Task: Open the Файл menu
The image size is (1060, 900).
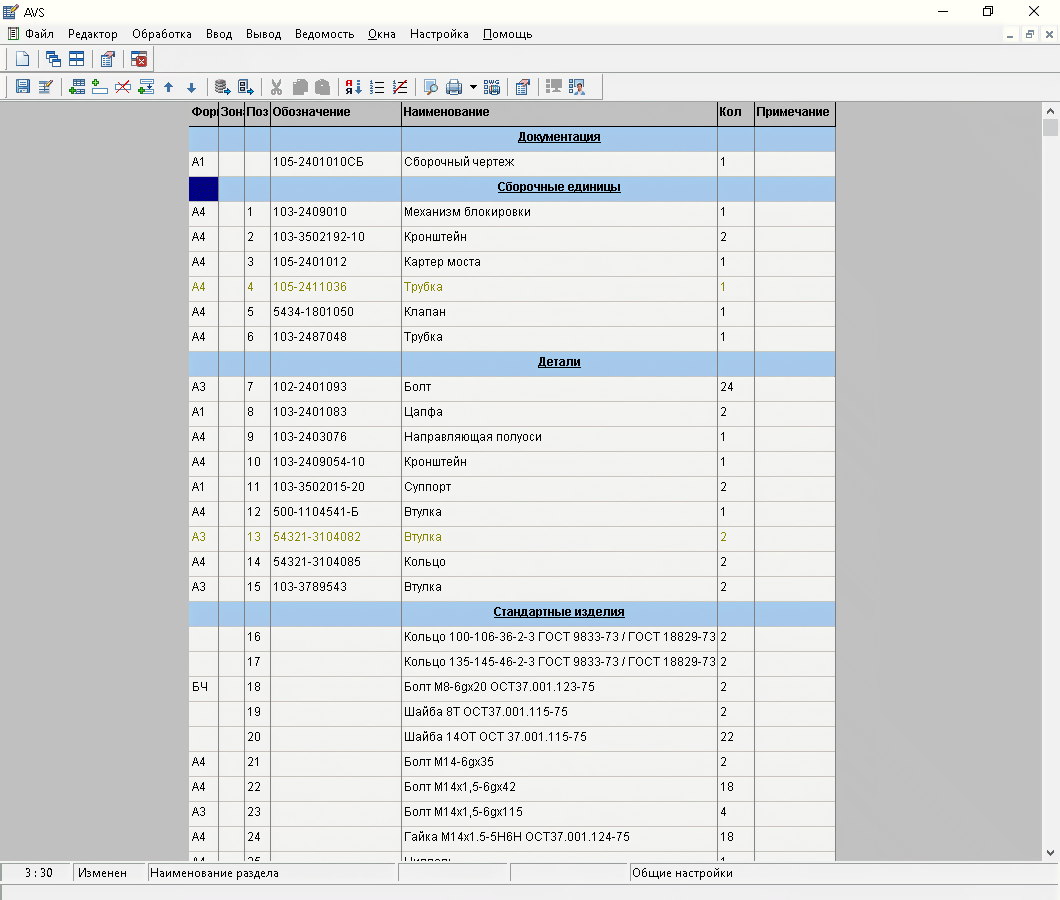Action: [x=39, y=34]
